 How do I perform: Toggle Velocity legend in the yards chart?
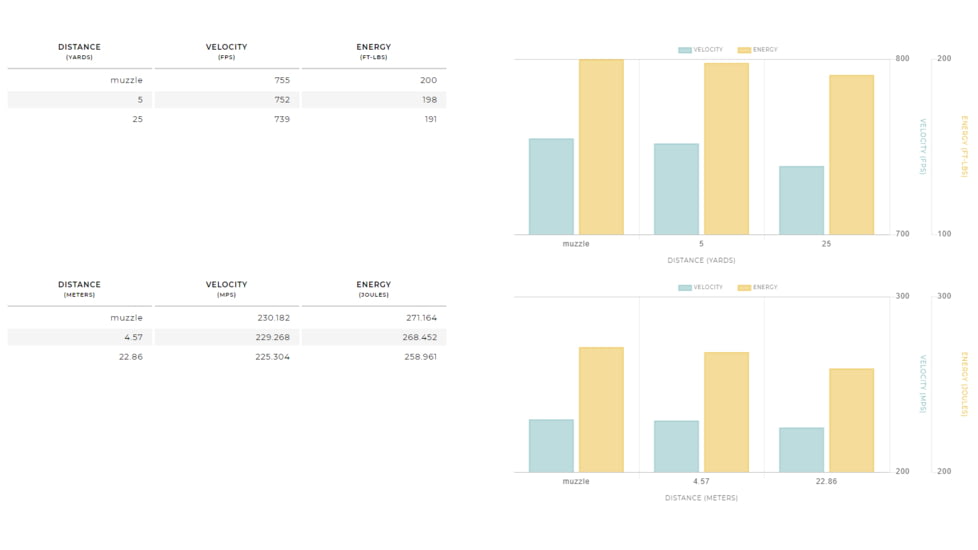(x=700, y=50)
